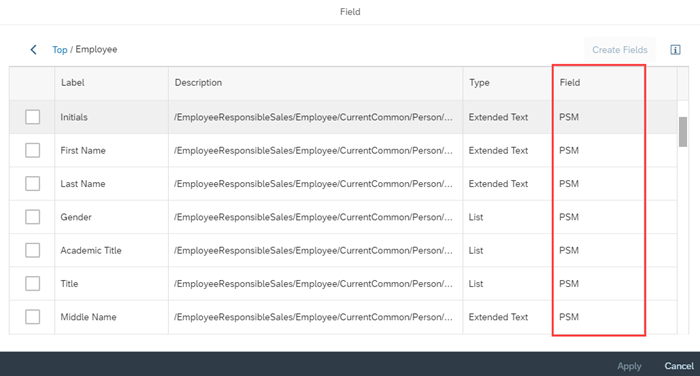Tick the Initials row checkbox
The height and width of the screenshot is (376, 700).
pos(33,117)
